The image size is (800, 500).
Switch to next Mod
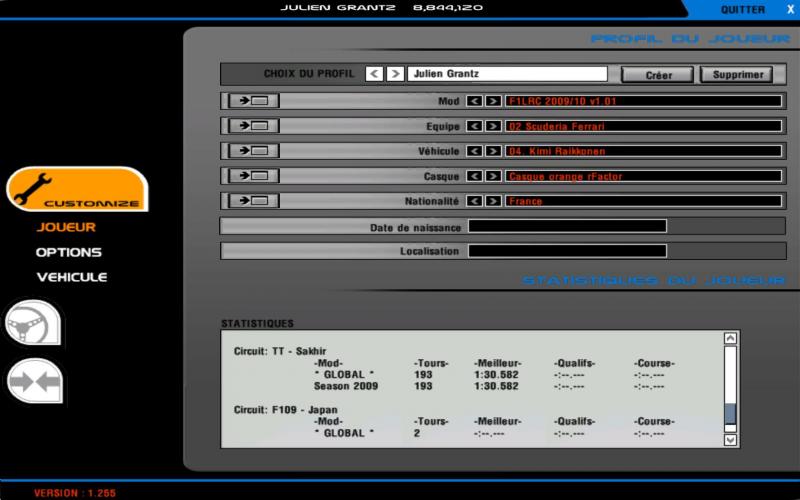[x=493, y=101]
